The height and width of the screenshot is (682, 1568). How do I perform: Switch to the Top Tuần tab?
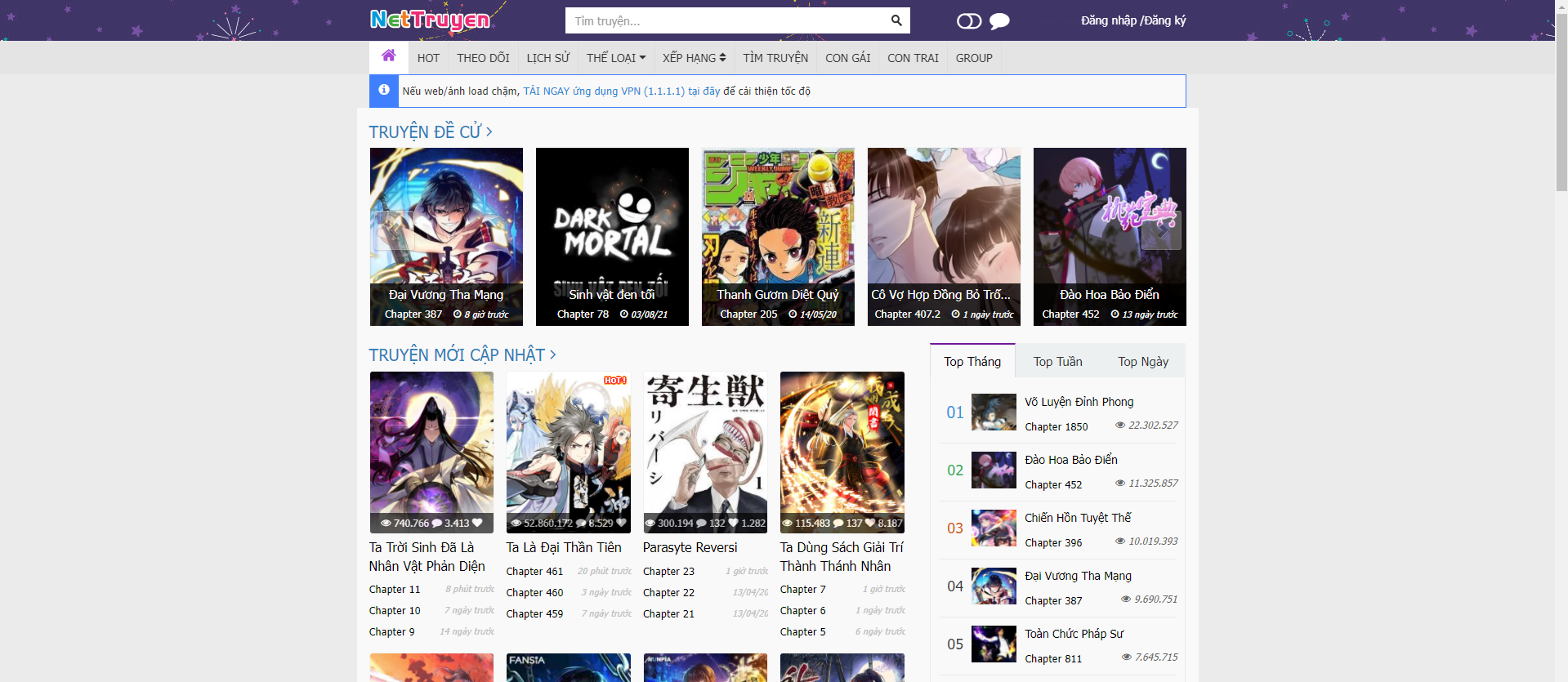1057,362
